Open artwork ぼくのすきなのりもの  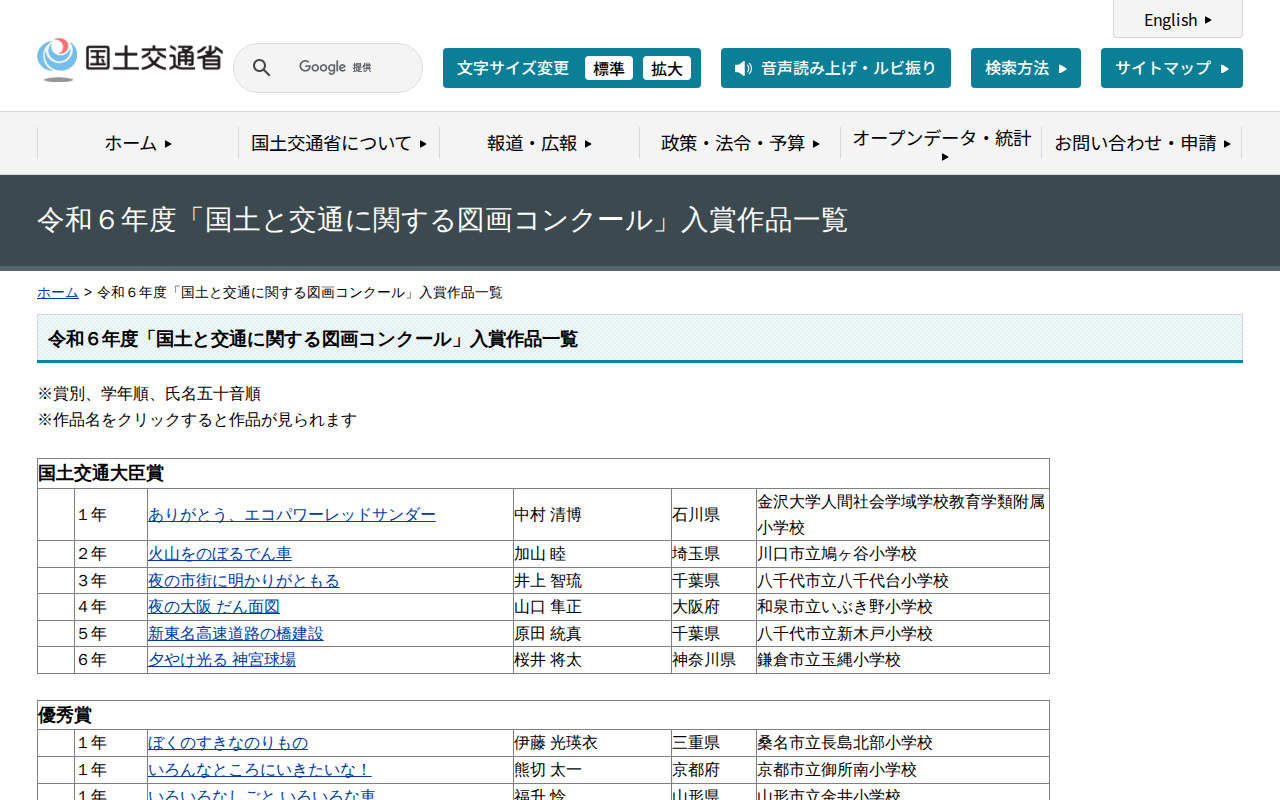(x=228, y=743)
